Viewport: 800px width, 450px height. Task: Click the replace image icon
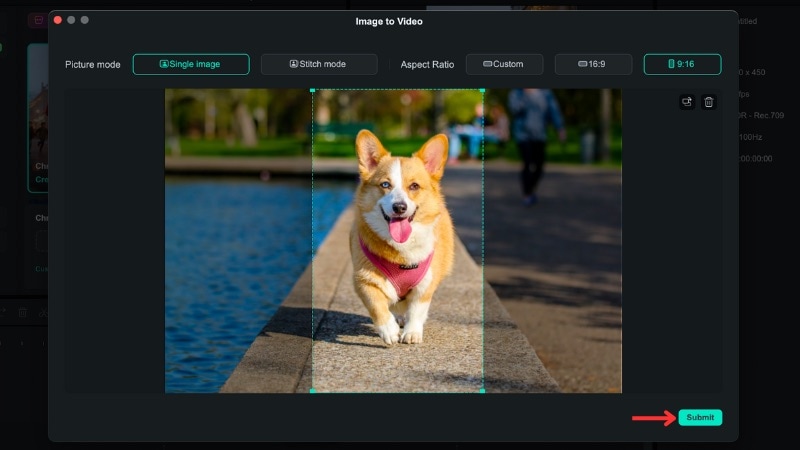(687, 102)
